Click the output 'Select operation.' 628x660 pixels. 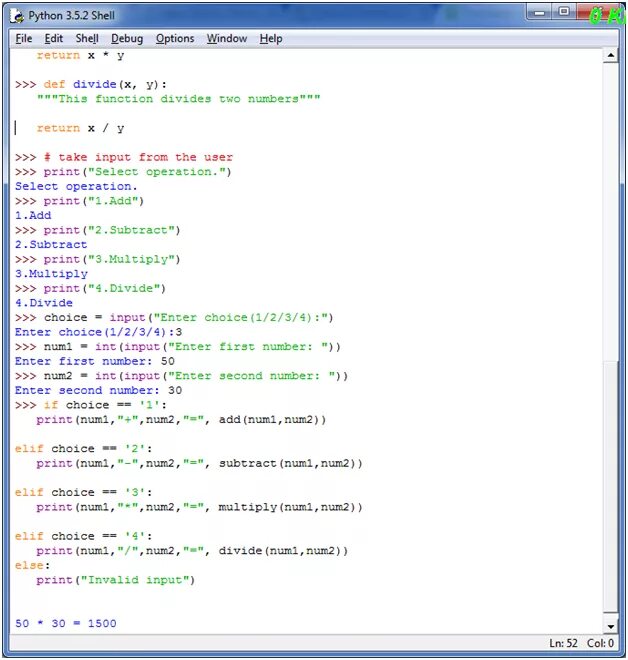tap(76, 186)
